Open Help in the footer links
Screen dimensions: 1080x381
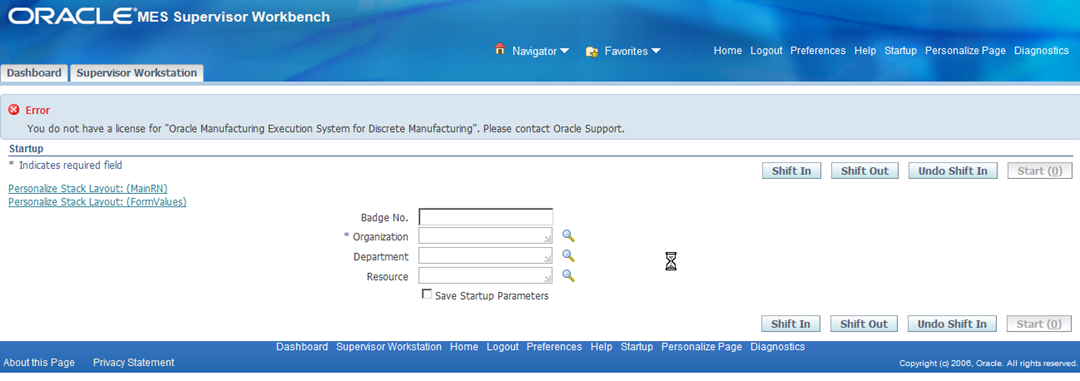(601, 347)
